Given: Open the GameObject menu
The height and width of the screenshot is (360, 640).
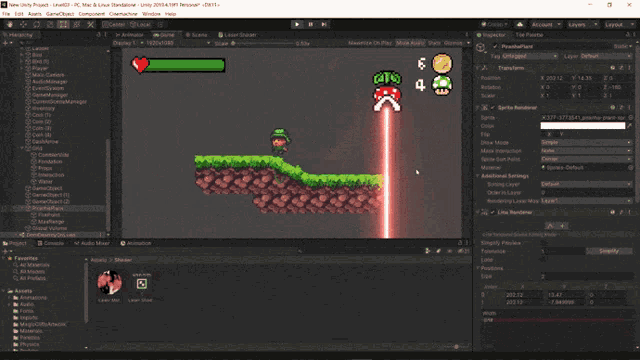Looking at the screenshot, I should tap(60, 14).
